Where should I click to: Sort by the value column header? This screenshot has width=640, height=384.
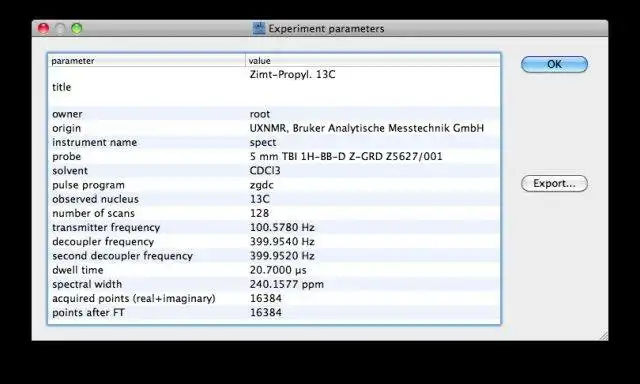[x=373, y=60]
